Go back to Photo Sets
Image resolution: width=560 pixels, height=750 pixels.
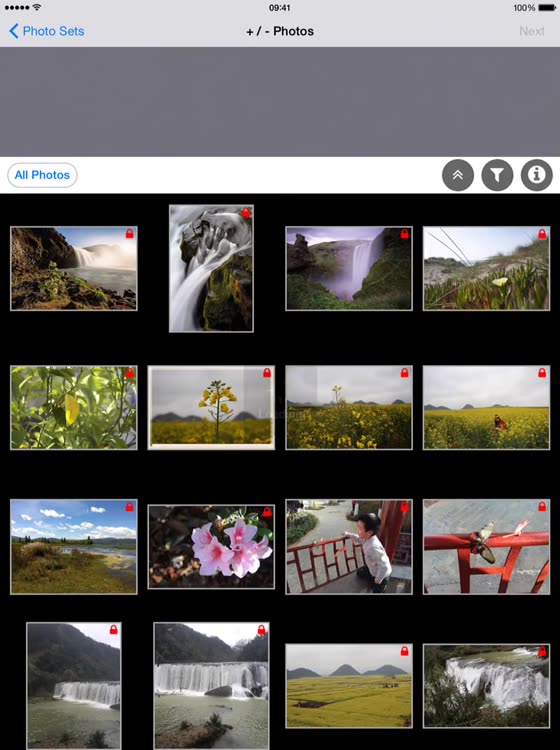(46, 31)
